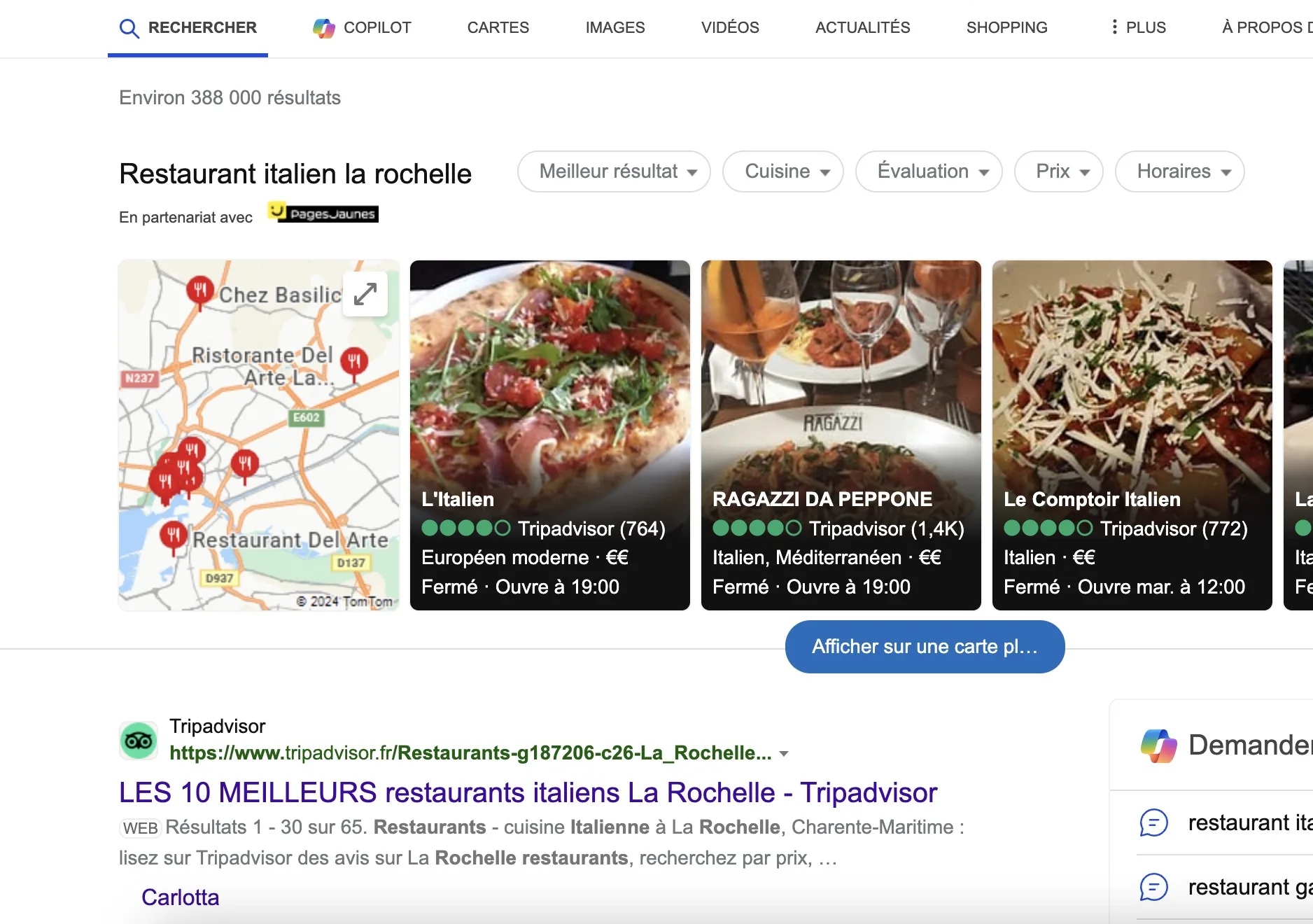Open the Le Comptoir Italien restaurant card

(1132, 435)
